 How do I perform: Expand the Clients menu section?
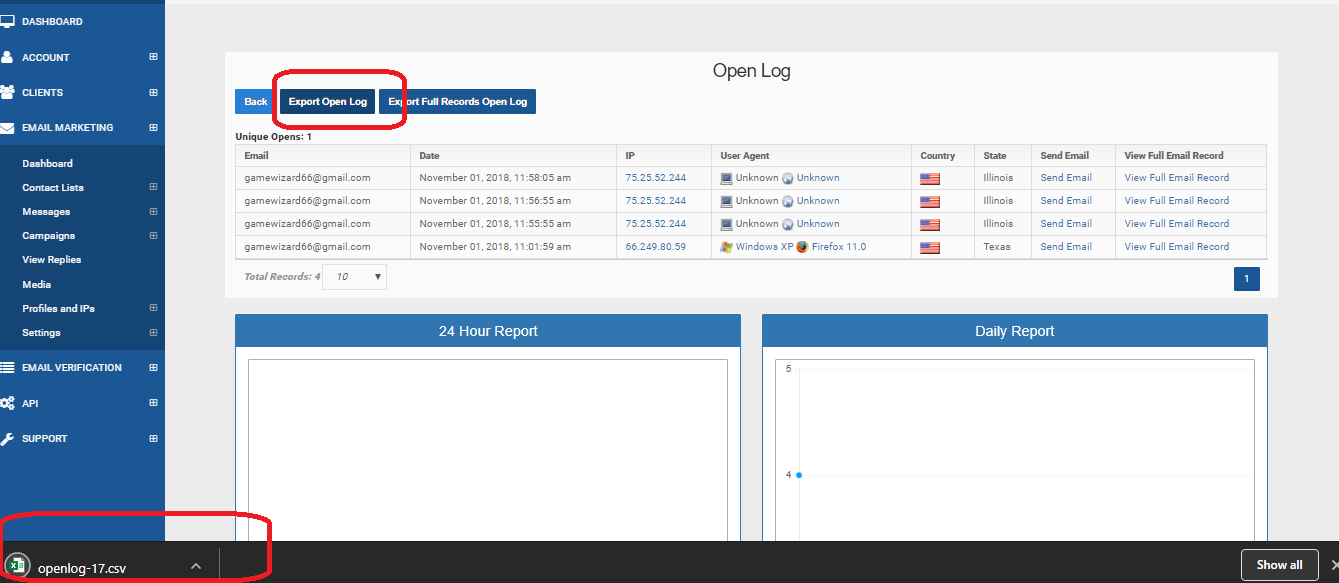pos(153,92)
